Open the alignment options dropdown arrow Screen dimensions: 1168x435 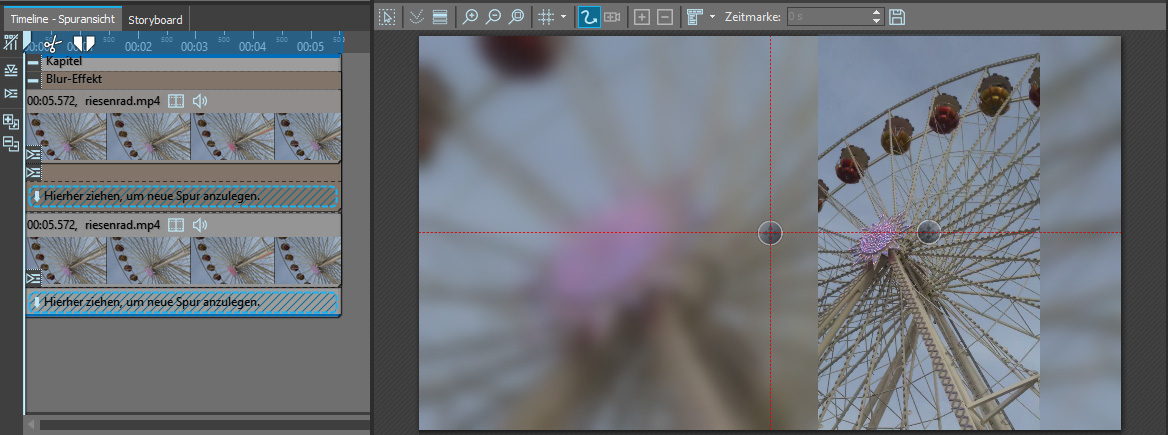(x=712, y=17)
